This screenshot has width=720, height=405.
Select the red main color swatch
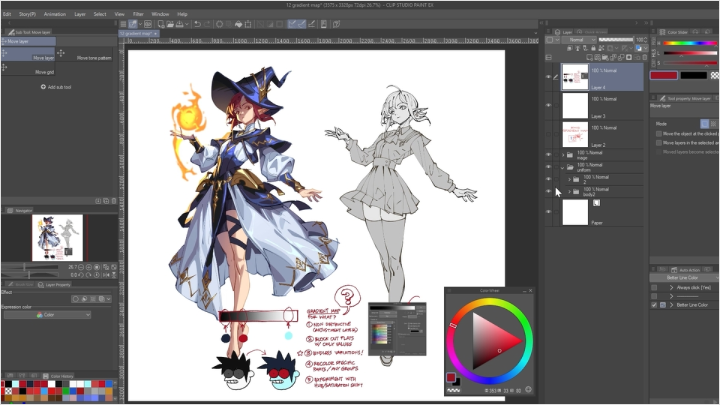point(664,75)
